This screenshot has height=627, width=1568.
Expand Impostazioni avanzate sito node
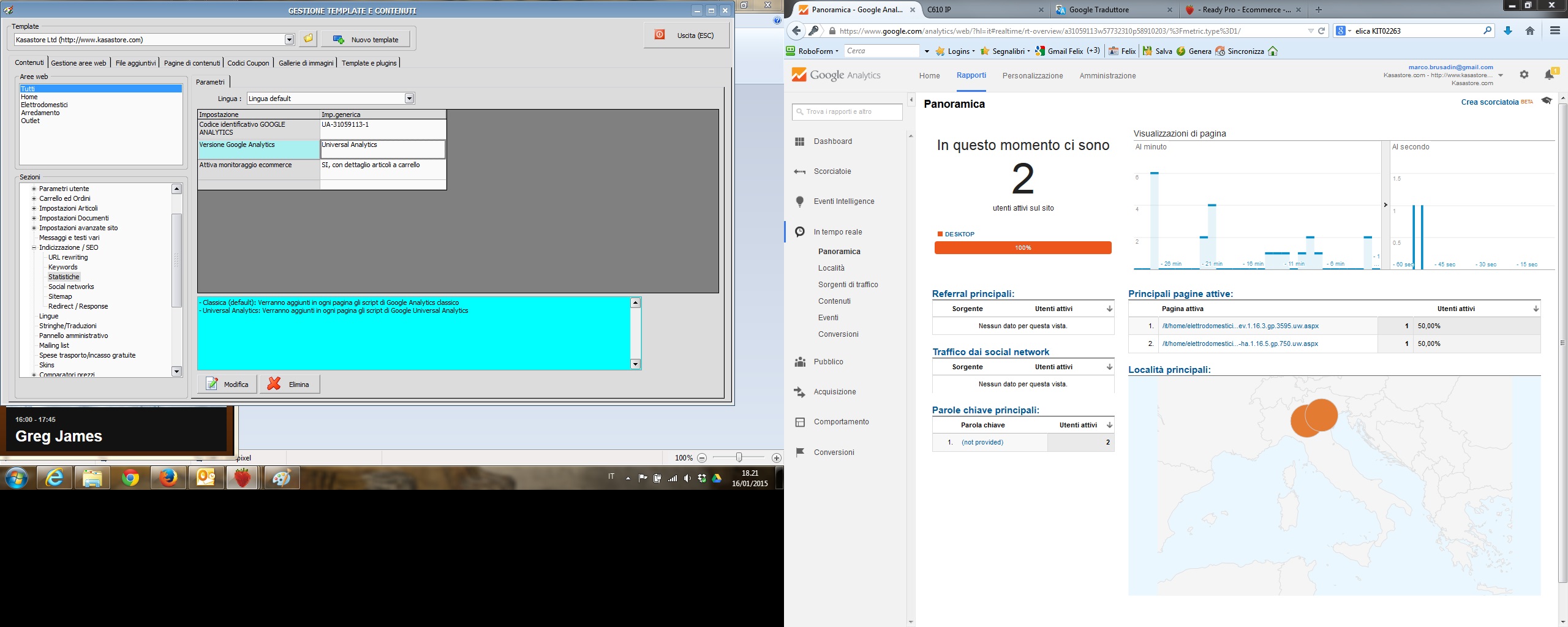click(x=34, y=228)
